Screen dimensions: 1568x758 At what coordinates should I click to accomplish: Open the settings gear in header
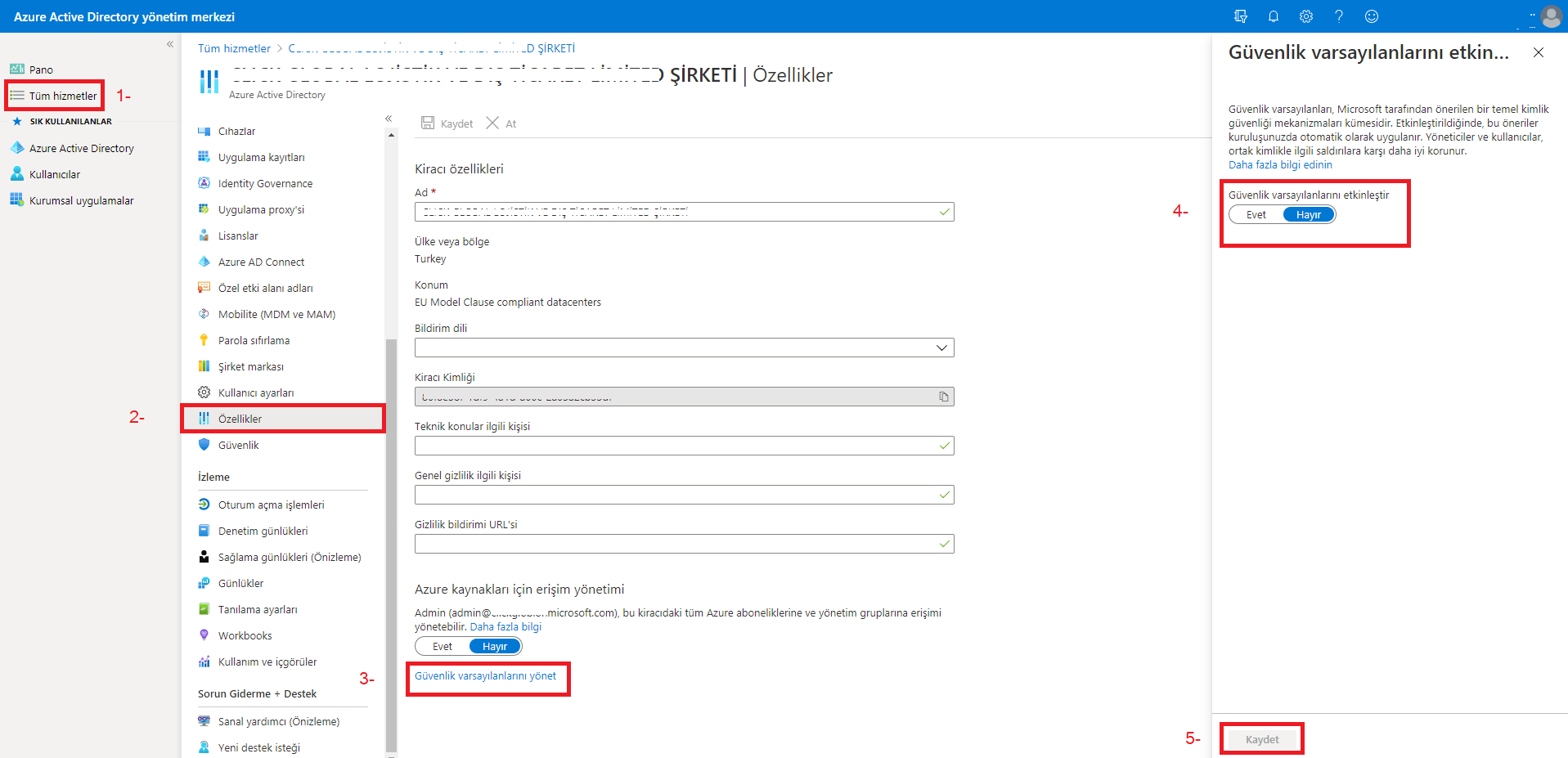(x=1306, y=16)
